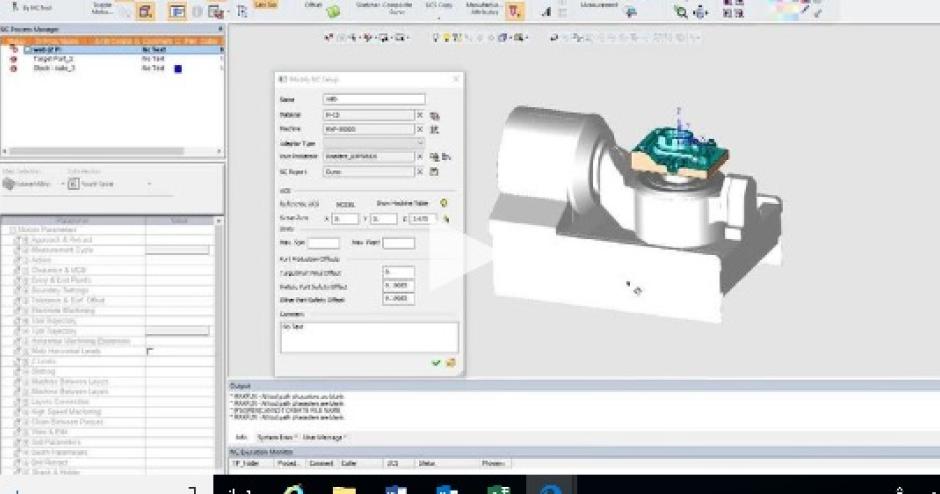The image size is (940, 494).
Task: Open the Adapter Type dropdown
Action: pos(417,144)
